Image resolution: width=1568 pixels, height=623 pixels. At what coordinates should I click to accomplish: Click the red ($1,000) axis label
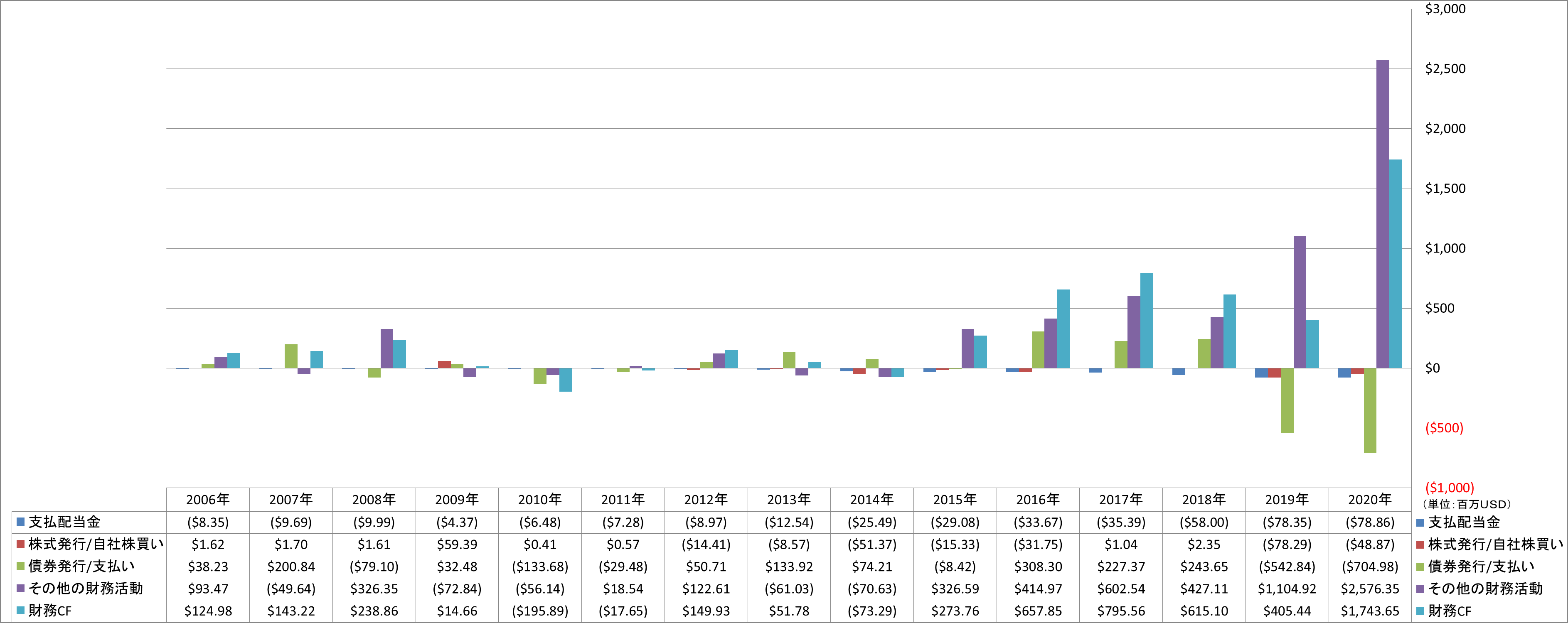(1449, 488)
